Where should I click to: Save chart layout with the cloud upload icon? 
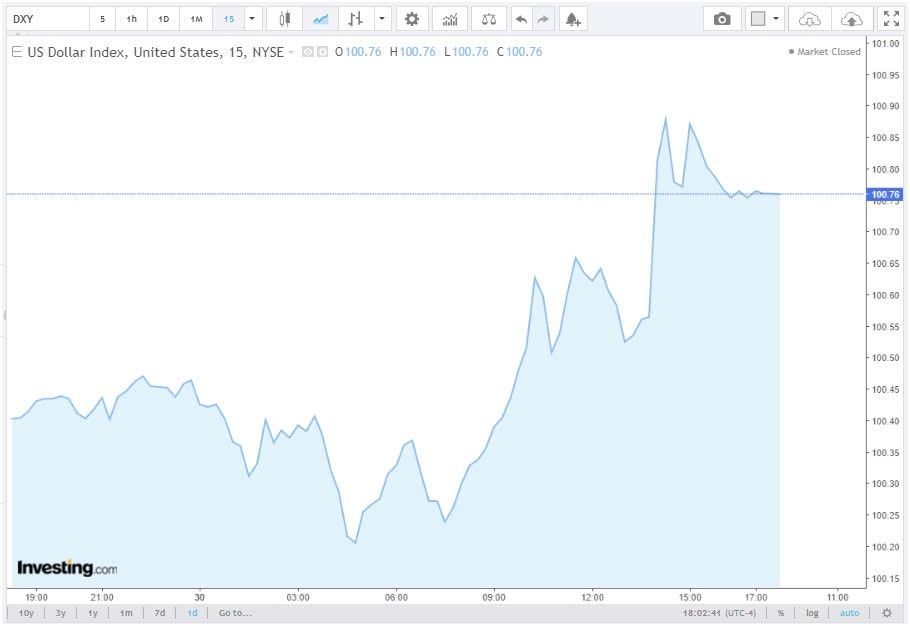[x=850, y=18]
